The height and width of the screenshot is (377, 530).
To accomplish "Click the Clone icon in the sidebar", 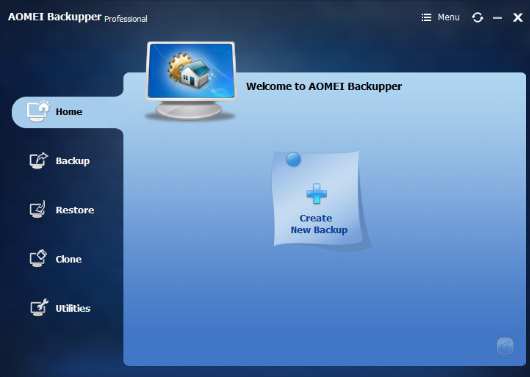I will pos(38,259).
